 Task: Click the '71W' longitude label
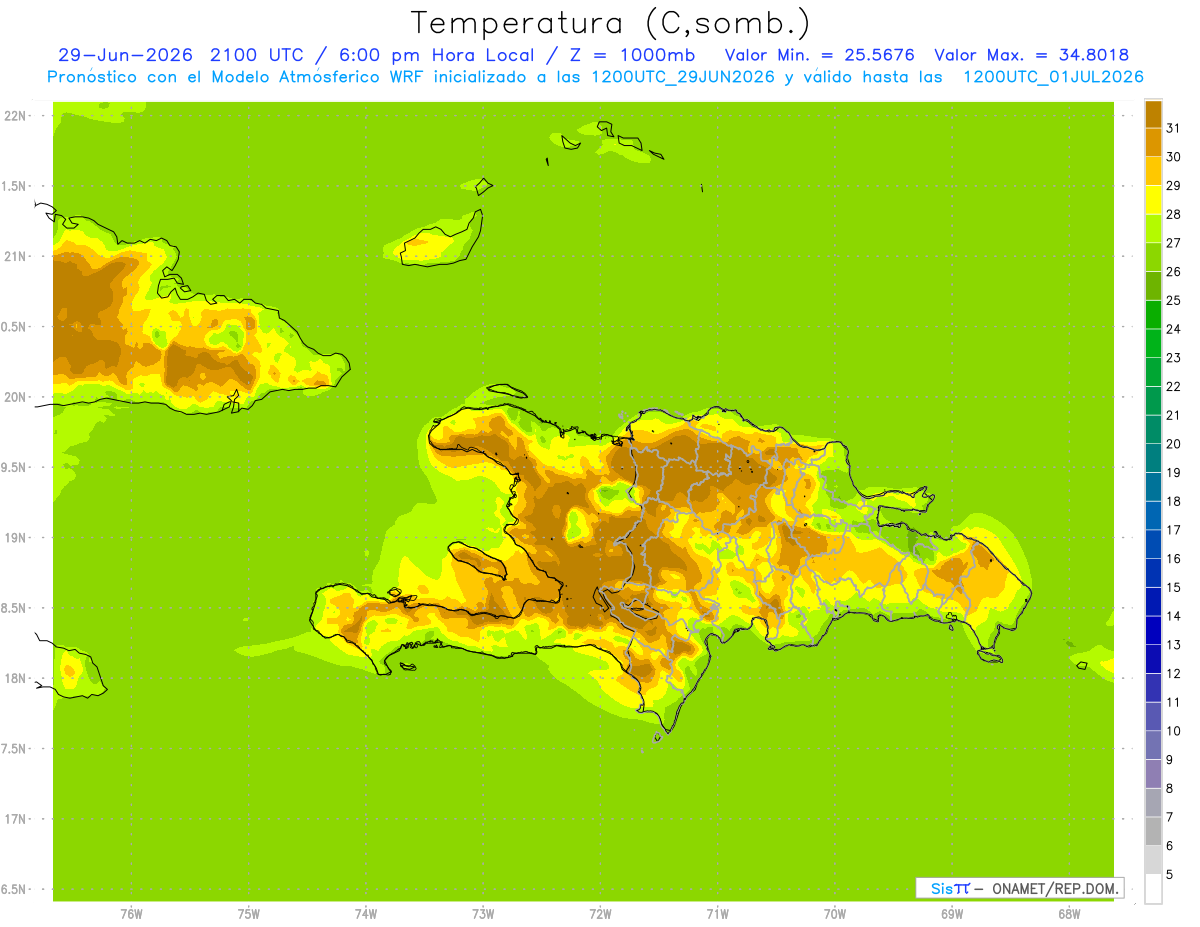click(717, 914)
